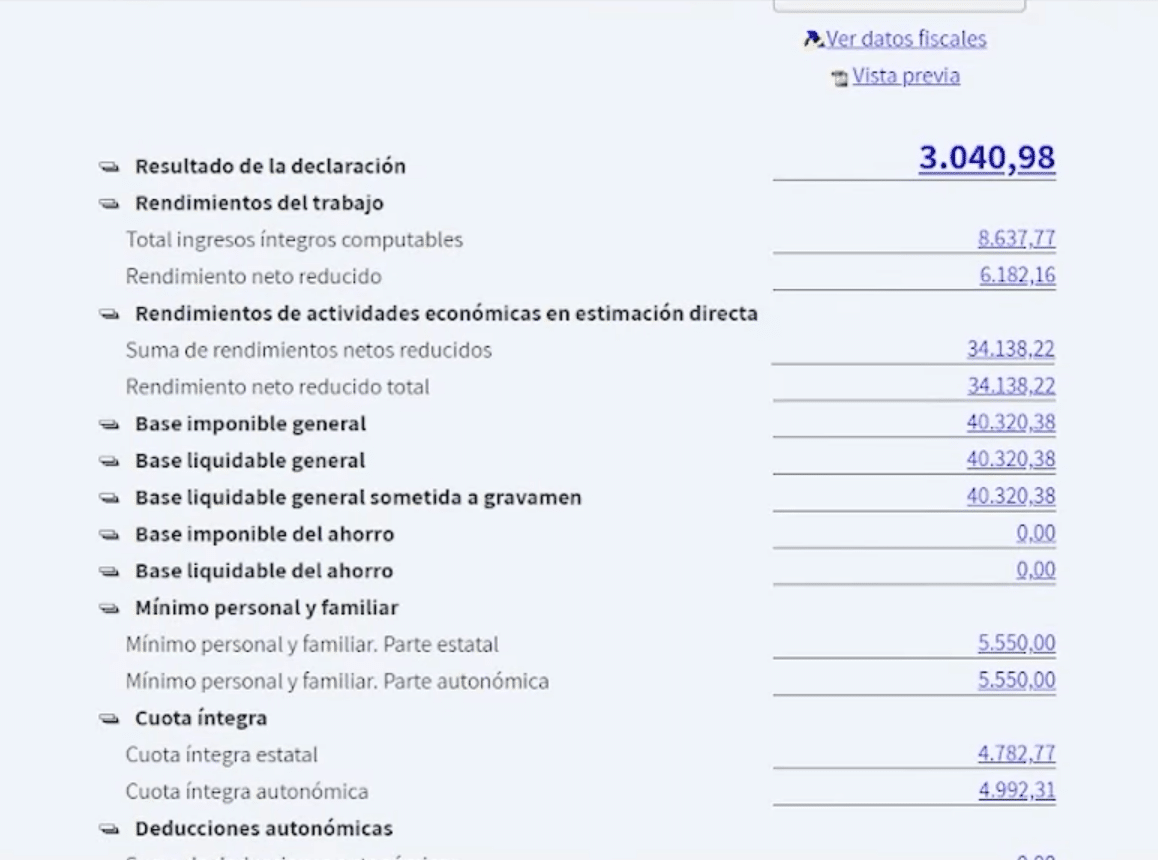Click the bullet icon beside Cuota íntegra
The width and height of the screenshot is (1158, 860).
coord(109,719)
